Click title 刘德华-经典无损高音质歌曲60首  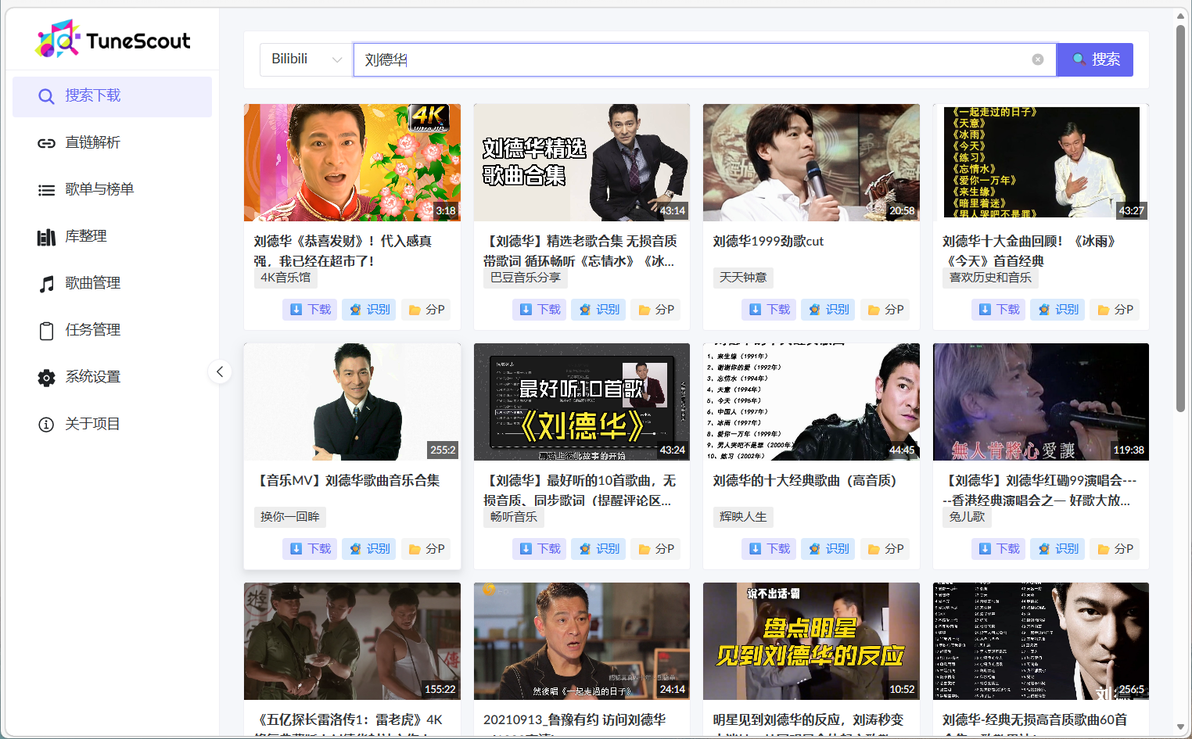tap(1035, 720)
